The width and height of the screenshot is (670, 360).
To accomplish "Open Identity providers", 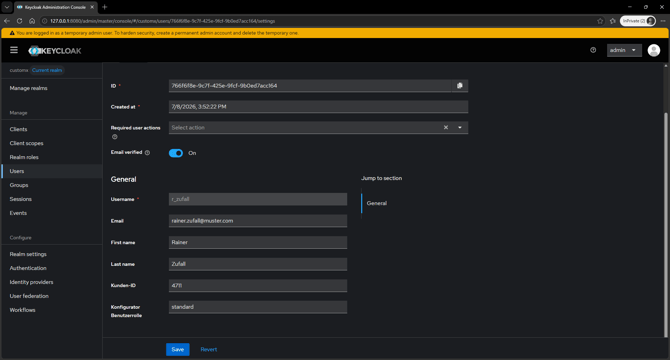I will [x=32, y=282].
